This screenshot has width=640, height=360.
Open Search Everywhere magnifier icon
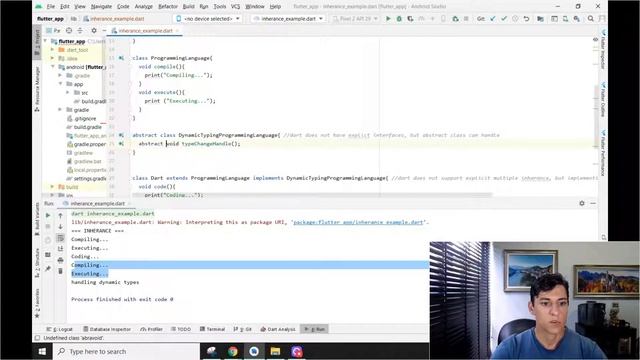pos(591,19)
